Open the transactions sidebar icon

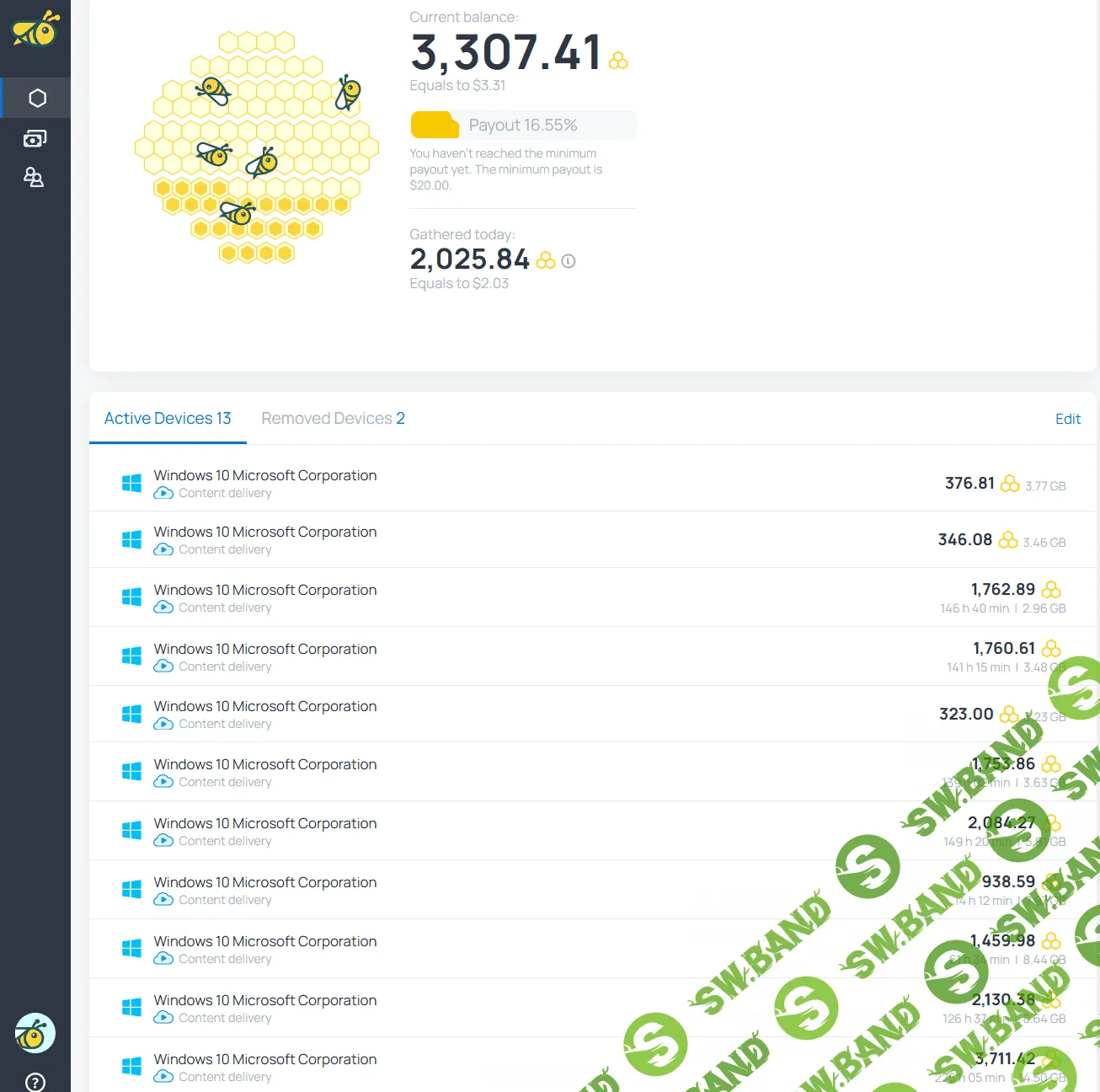click(35, 138)
